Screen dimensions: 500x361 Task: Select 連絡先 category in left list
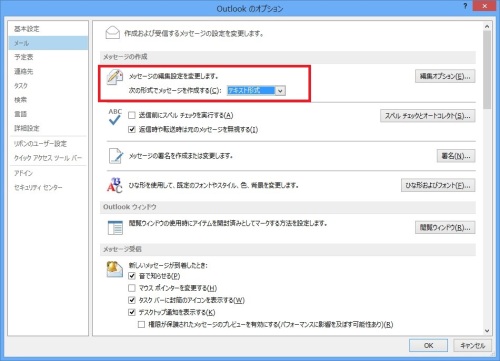click(48, 71)
